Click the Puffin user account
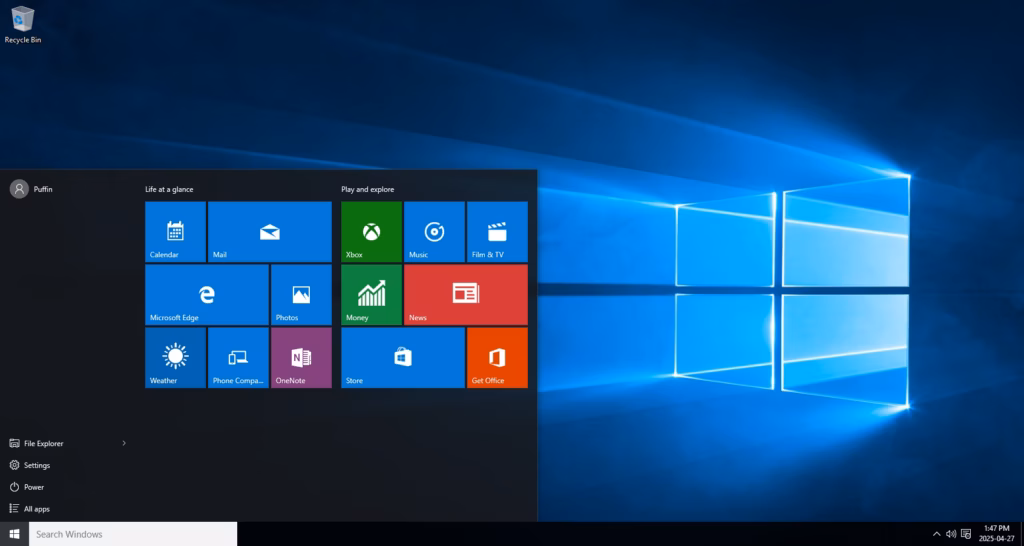The width and height of the screenshot is (1024, 546). click(31, 189)
